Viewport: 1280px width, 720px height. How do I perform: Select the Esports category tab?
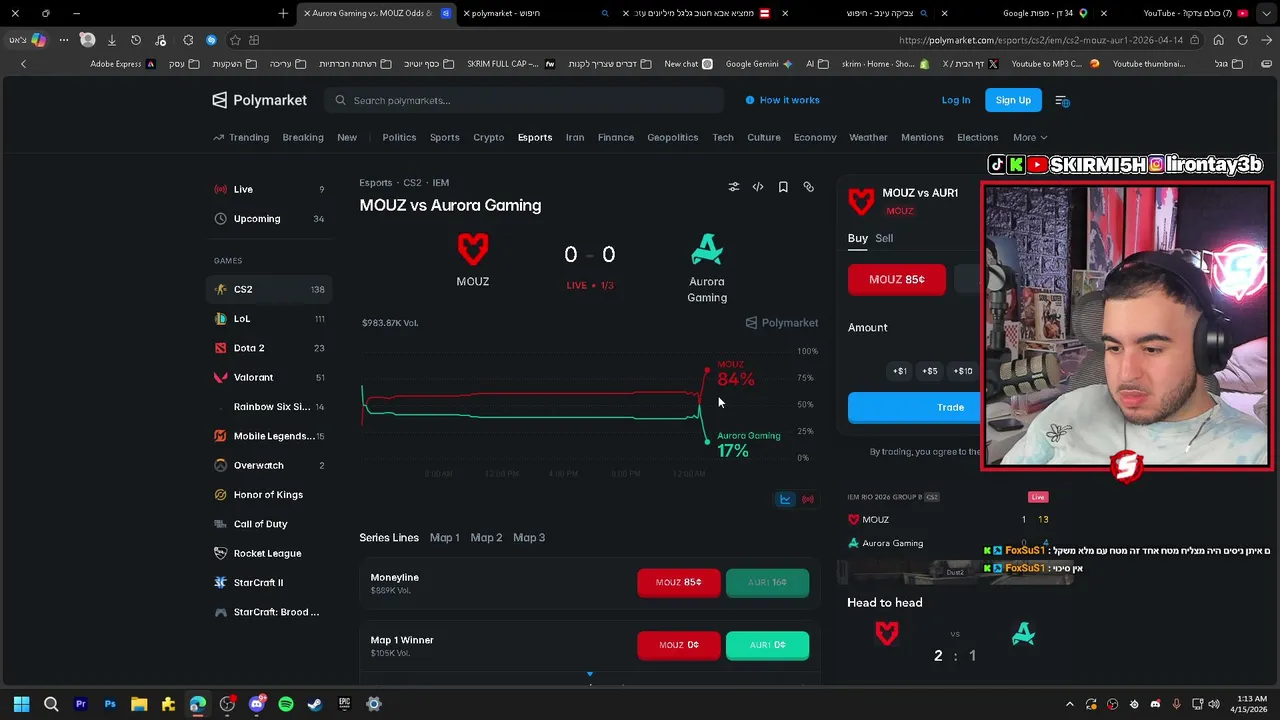point(535,137)
